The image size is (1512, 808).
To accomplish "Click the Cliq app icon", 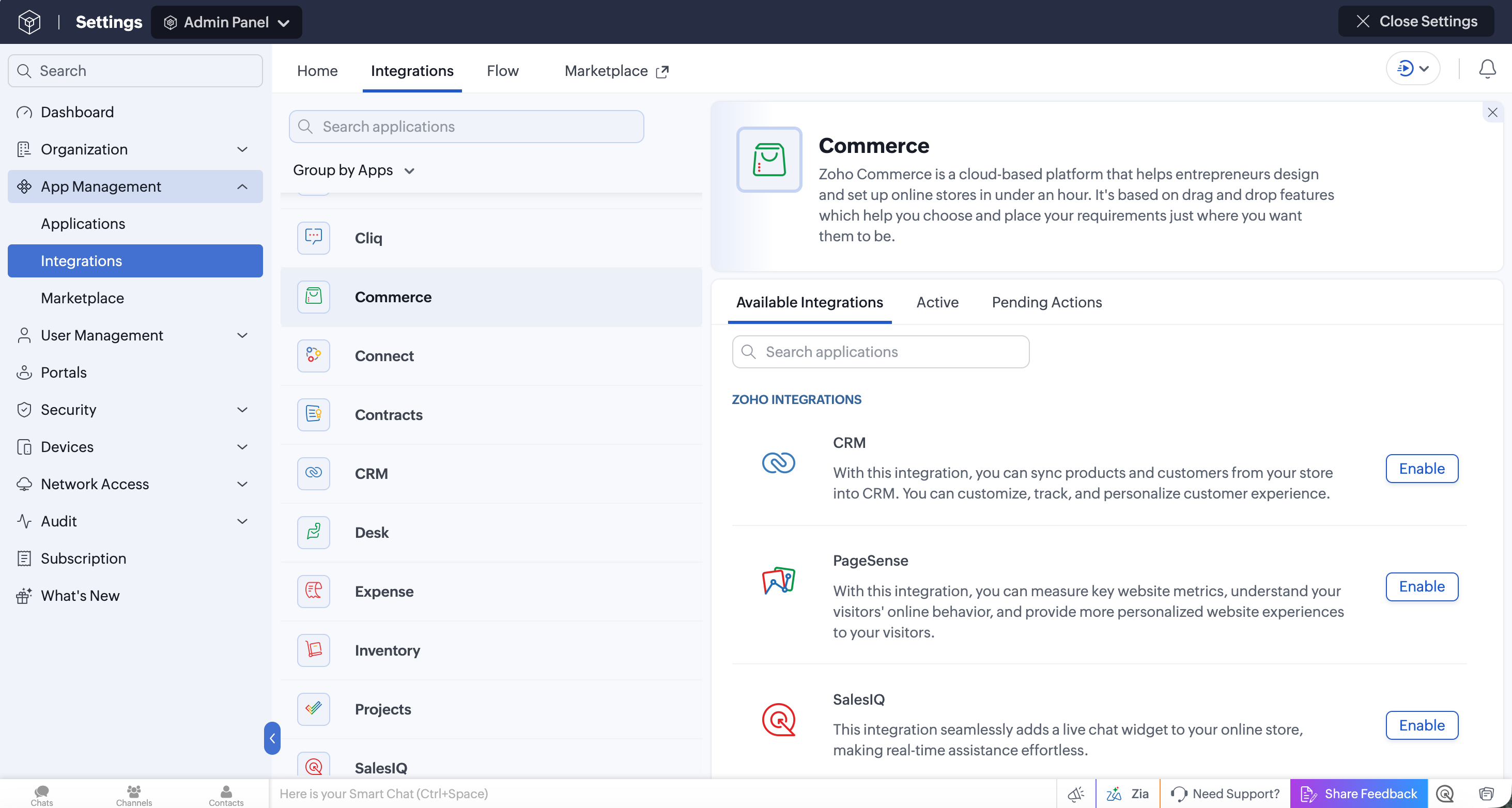I will click(314, 238).
